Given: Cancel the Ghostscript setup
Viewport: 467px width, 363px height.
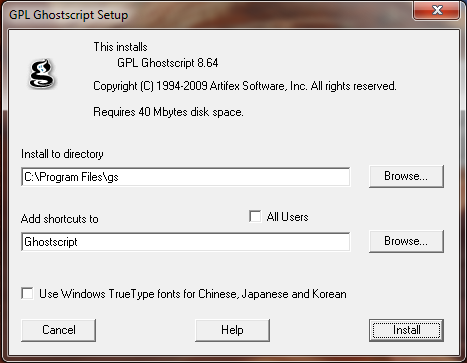Looking at the screenshot, I should coord(58,330).
